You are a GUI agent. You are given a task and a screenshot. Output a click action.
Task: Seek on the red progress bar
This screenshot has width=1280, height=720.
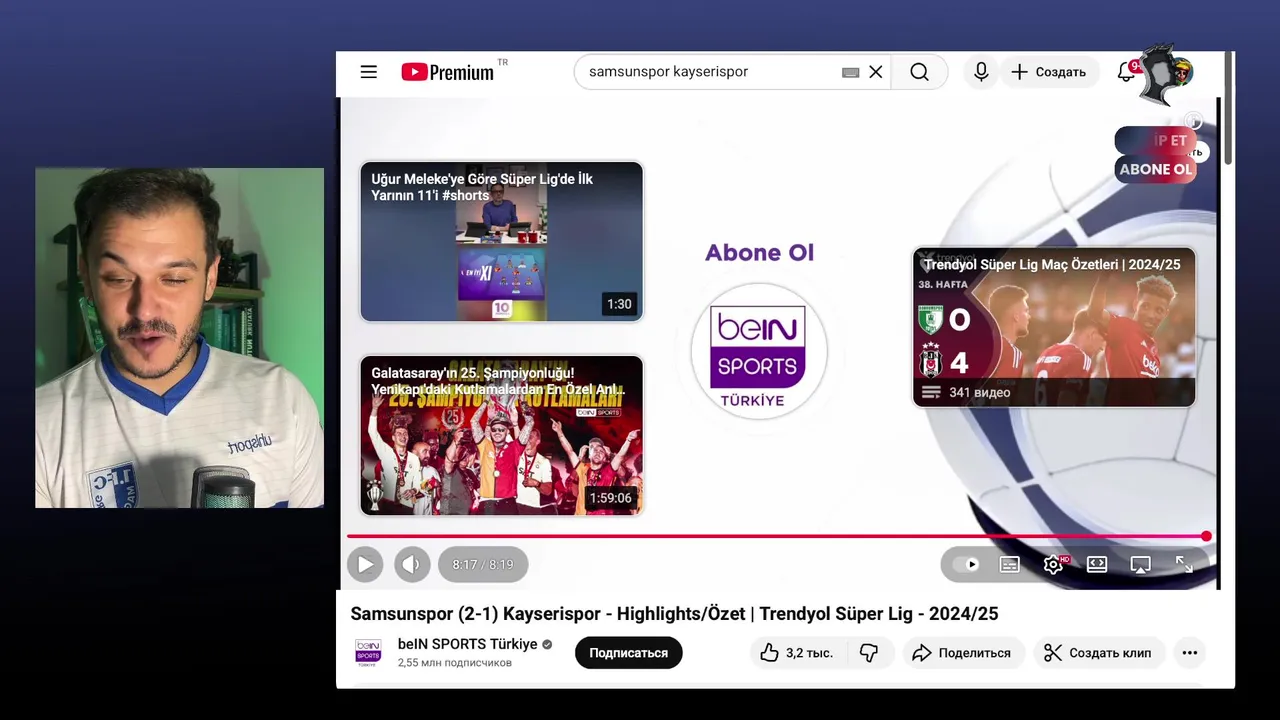(x=778, y=537)
